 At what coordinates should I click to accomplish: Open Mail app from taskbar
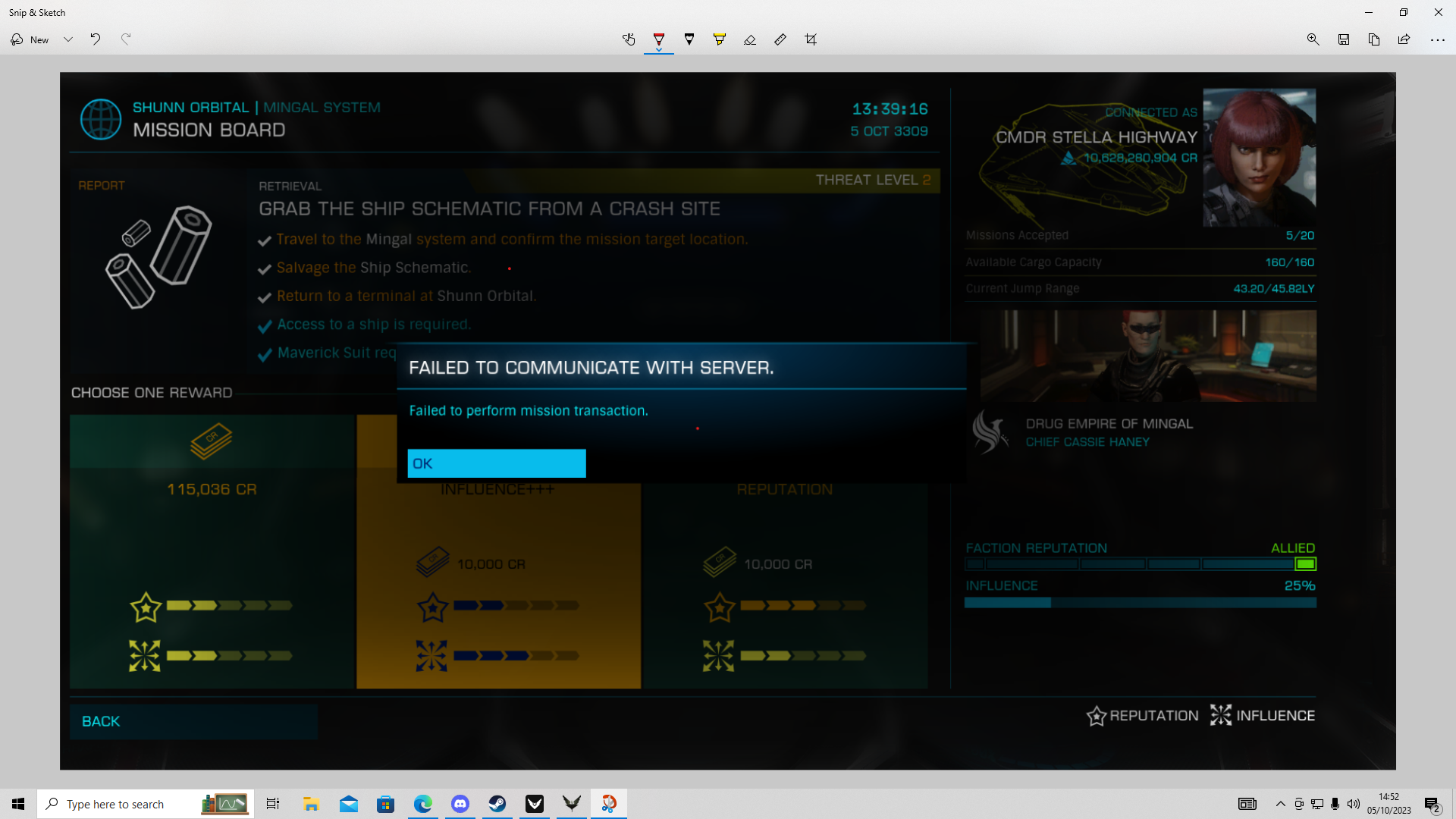click(348, 804)
